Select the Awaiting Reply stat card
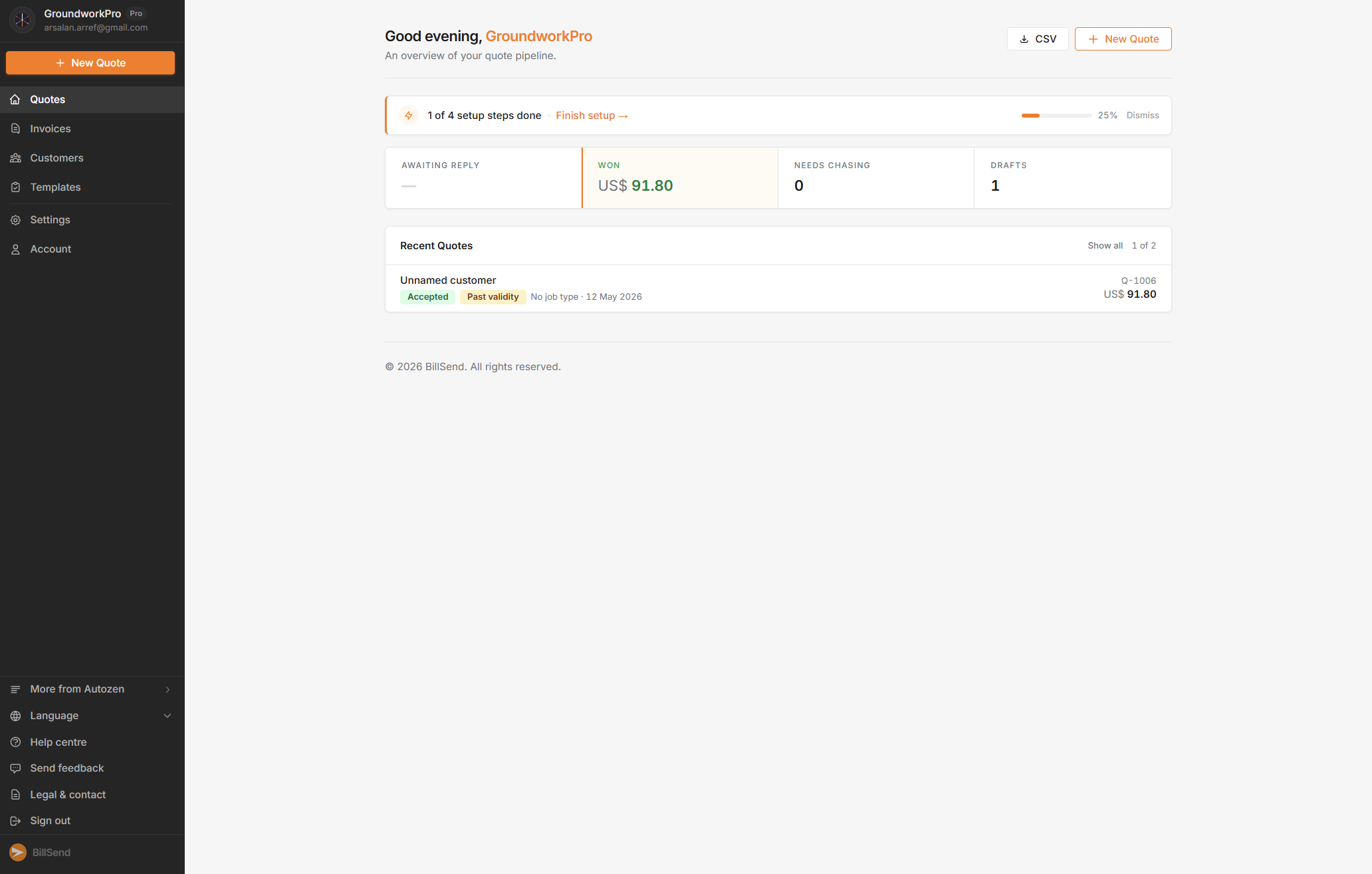The image size is (1372, 874). pyautogui.click(x=483, y=178)
